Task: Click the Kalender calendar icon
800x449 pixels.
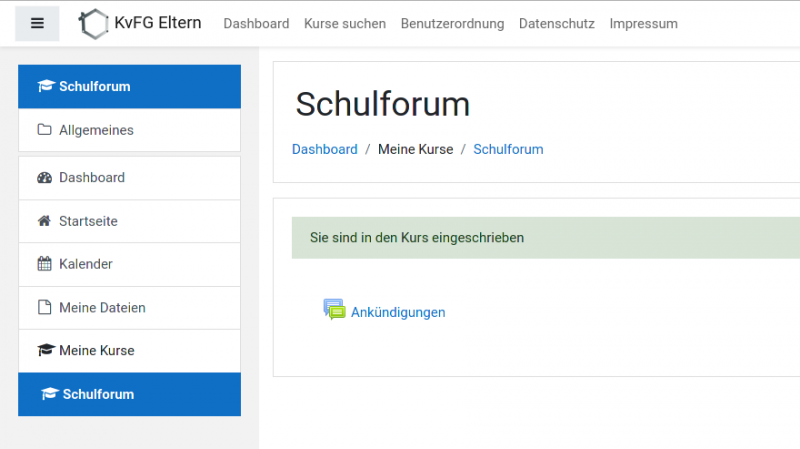Action: [44, 264]
